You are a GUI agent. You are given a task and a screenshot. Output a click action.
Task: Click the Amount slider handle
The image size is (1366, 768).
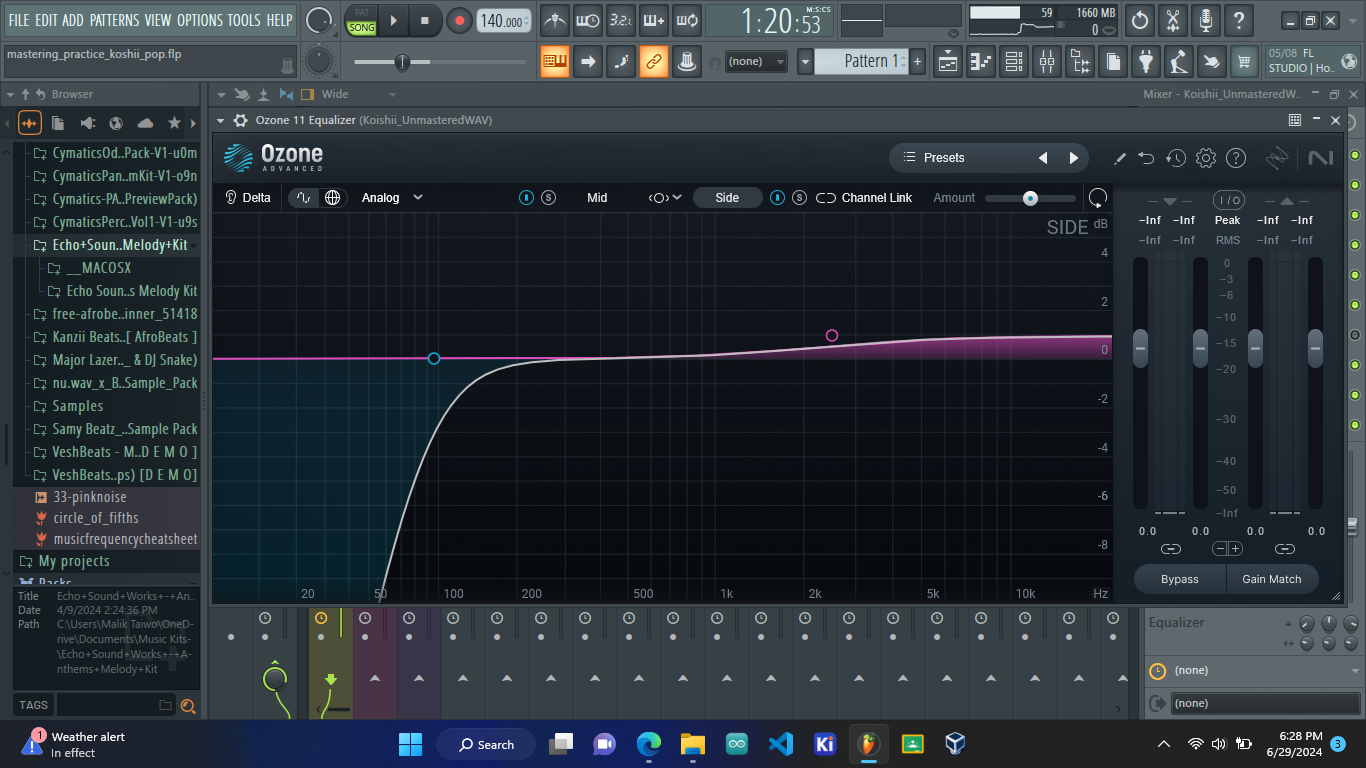point(1030,198)
